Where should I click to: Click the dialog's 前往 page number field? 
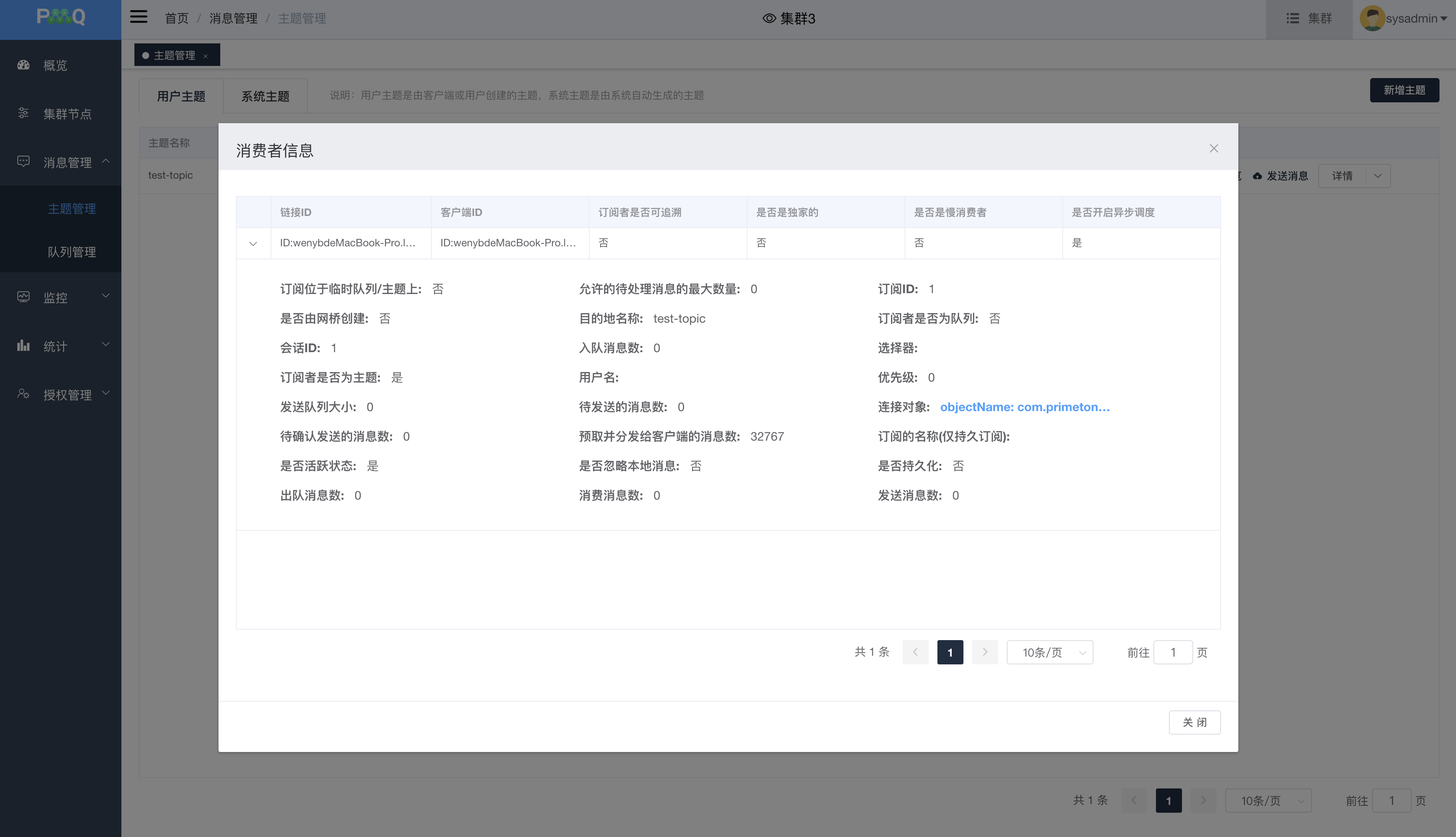click(1173, 652)
